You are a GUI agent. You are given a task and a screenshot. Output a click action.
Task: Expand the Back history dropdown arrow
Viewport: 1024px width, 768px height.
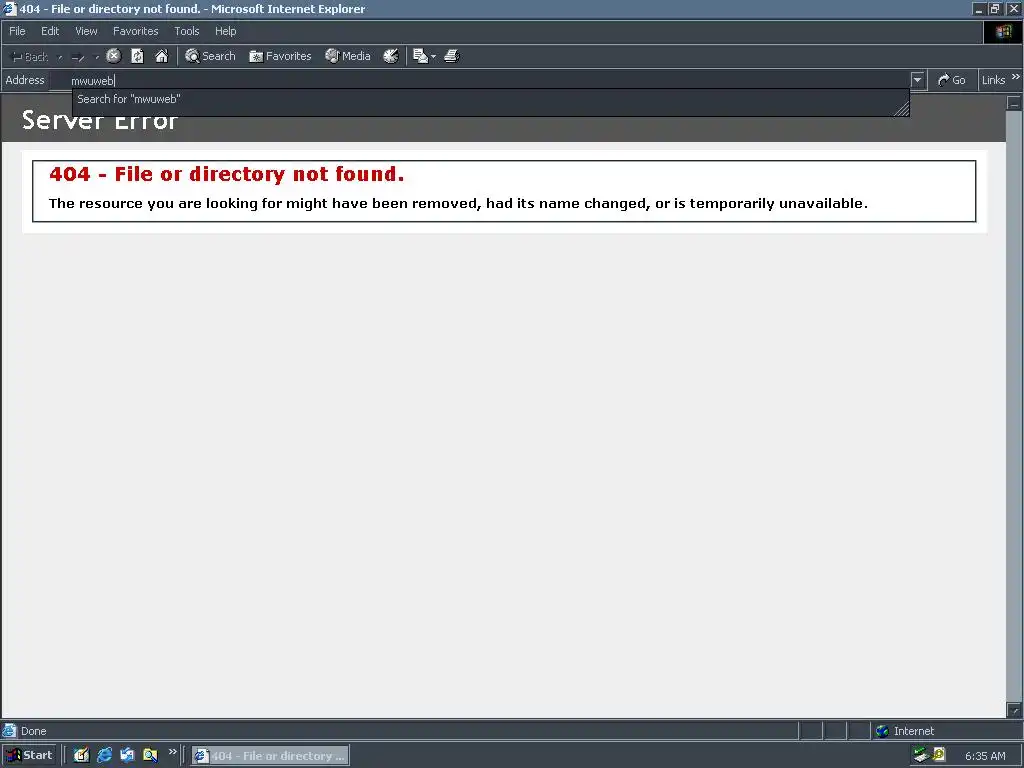tap(59, 57)
